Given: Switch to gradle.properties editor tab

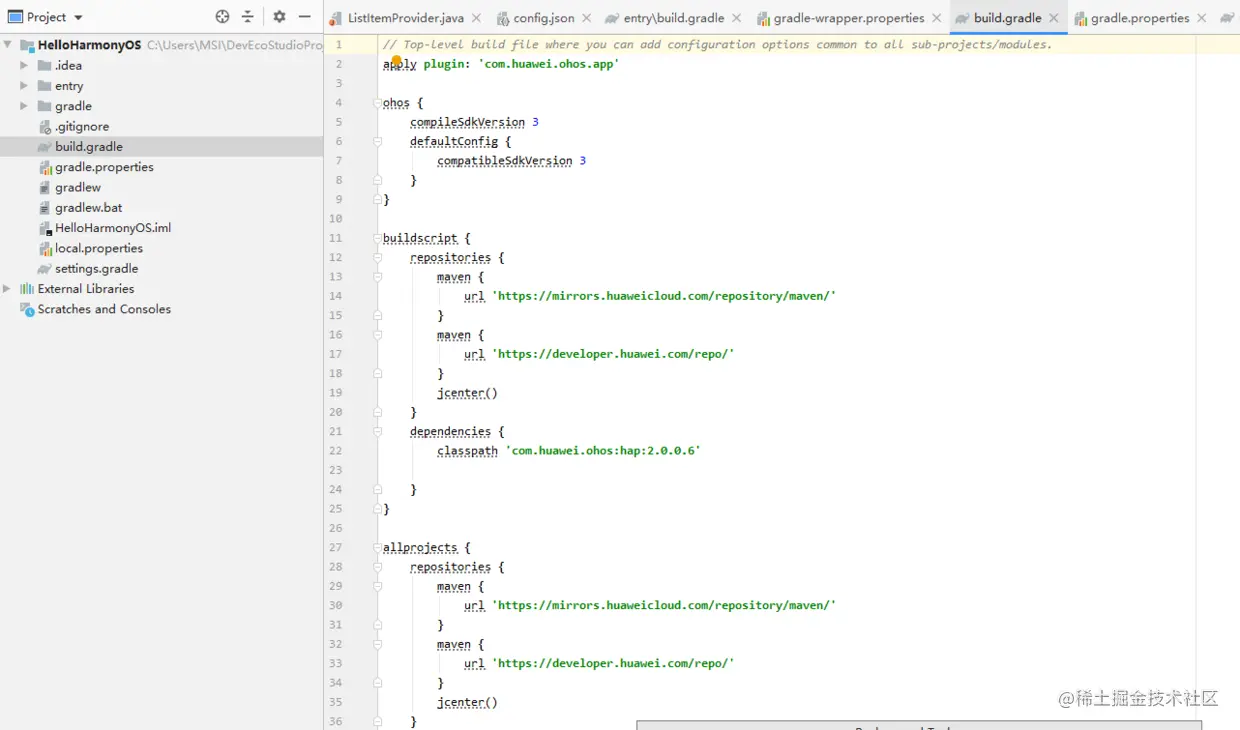Looking at the screenshot, I should point(1140,18).
